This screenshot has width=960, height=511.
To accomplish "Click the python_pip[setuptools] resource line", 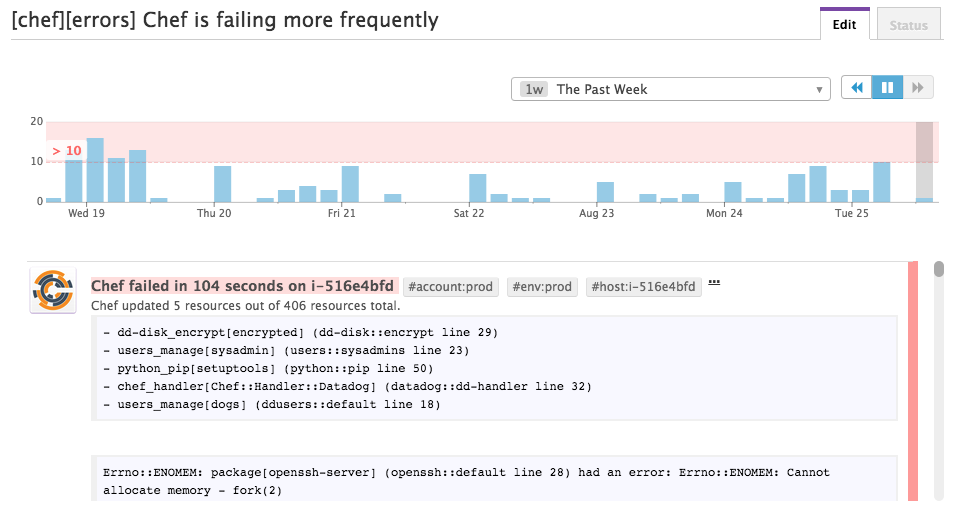I will coord(268,368).
